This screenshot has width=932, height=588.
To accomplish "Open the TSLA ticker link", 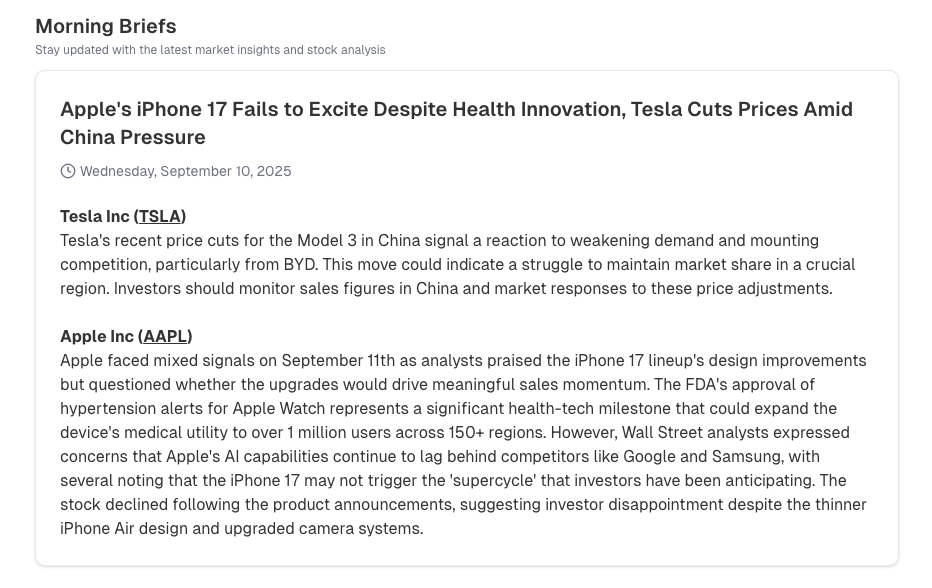I will 159,216.
